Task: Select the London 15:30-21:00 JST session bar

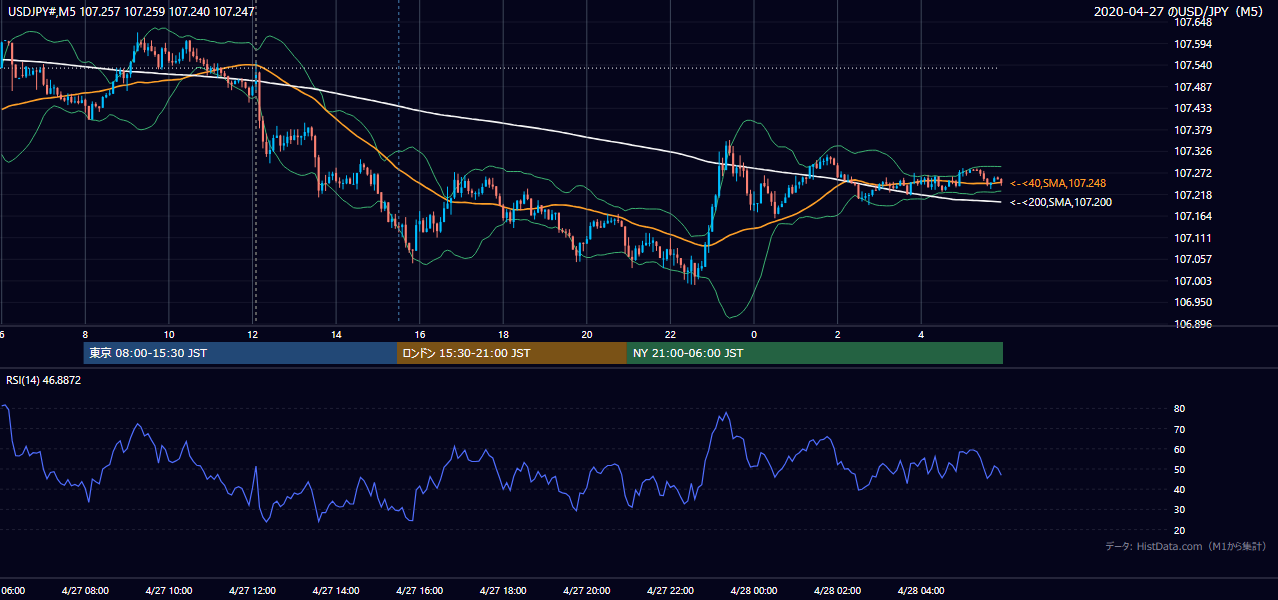Action: 512,353
